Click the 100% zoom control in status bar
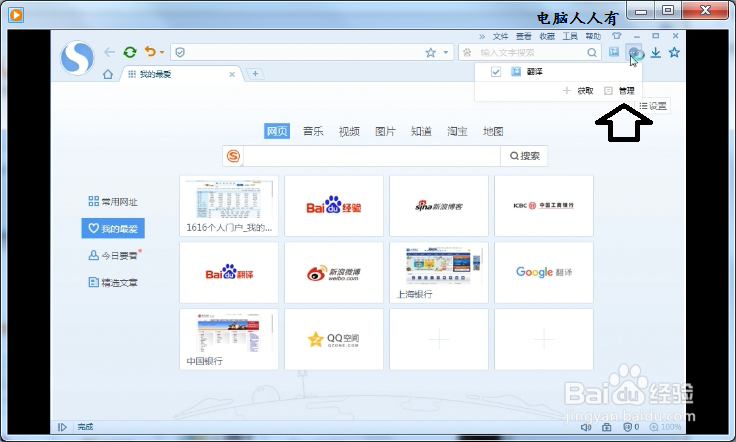The height and width of the screenshot is (442, 736). [665, 427]
